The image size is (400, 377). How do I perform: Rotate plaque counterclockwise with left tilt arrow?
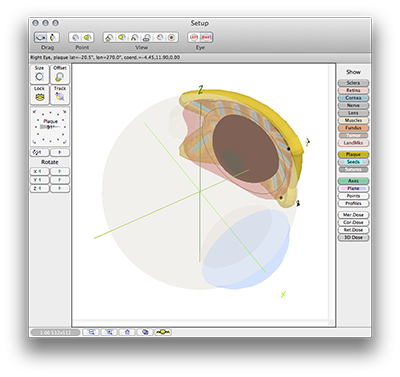pos(39,152)
